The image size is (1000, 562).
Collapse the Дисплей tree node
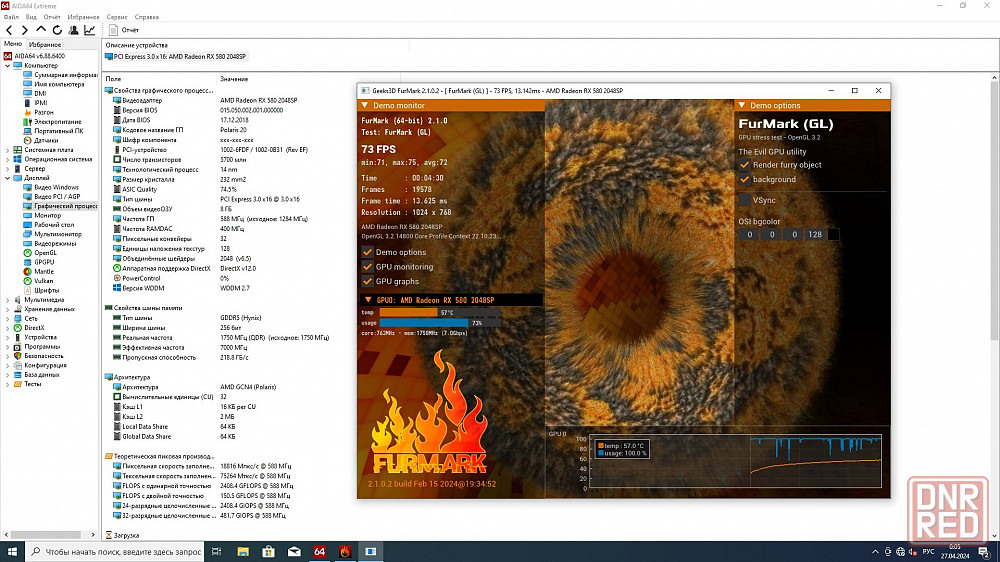[x=8, y=178]
